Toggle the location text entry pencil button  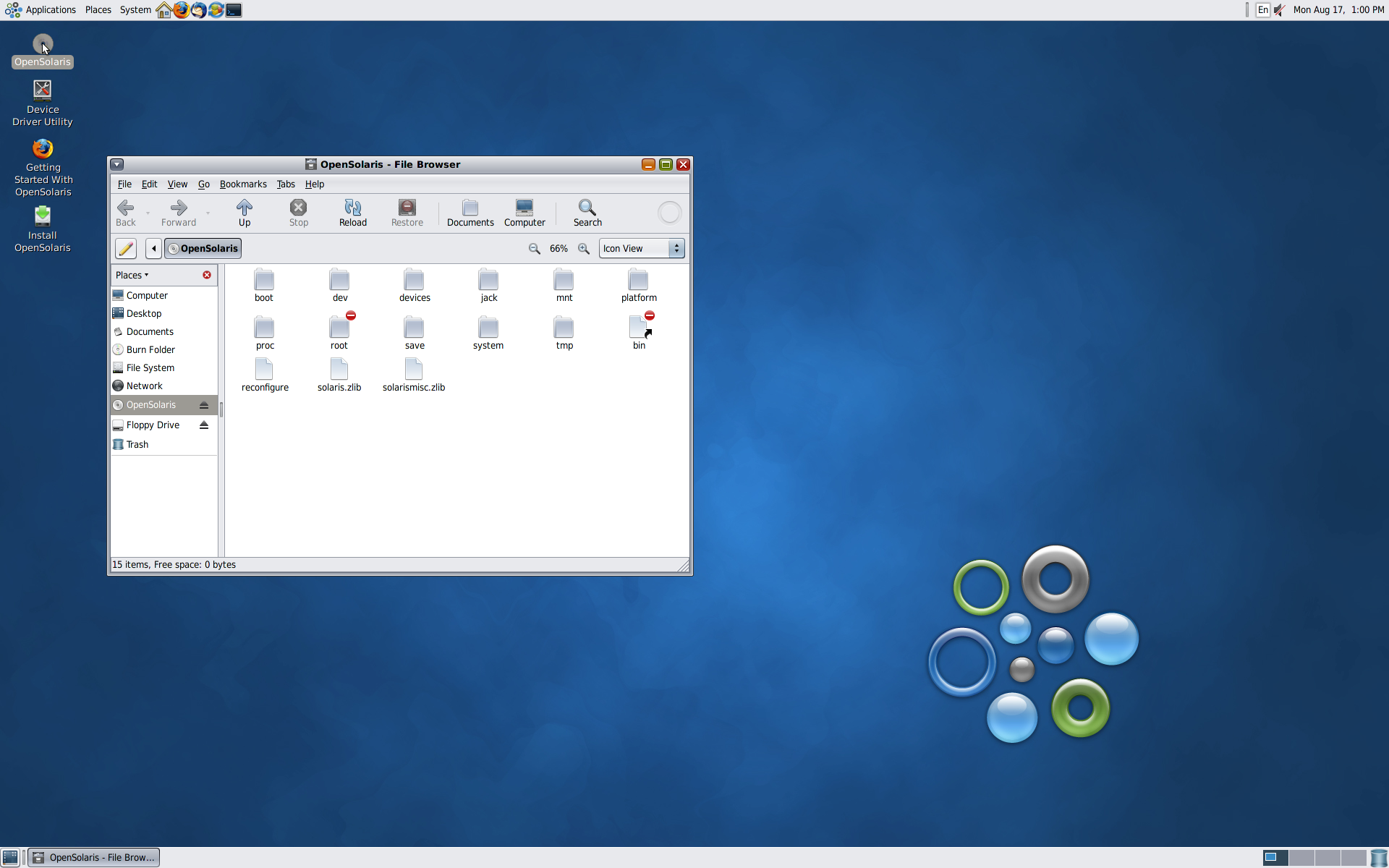126,249
